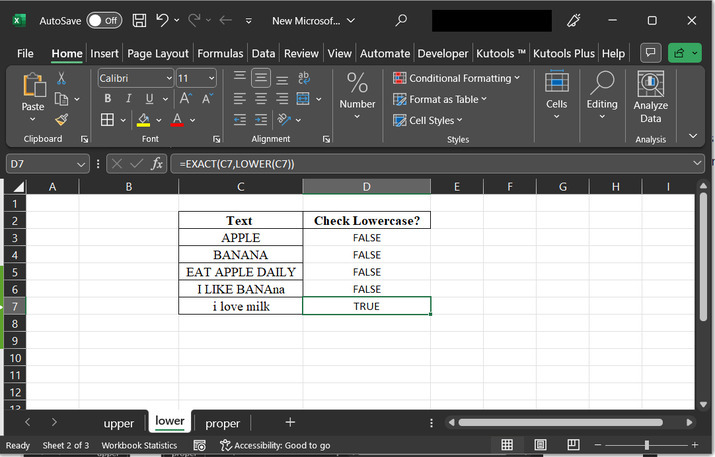Click Accessibility: Good to go status
The width and height of the screenshot is (715, 457).
(x=275, y=445)
